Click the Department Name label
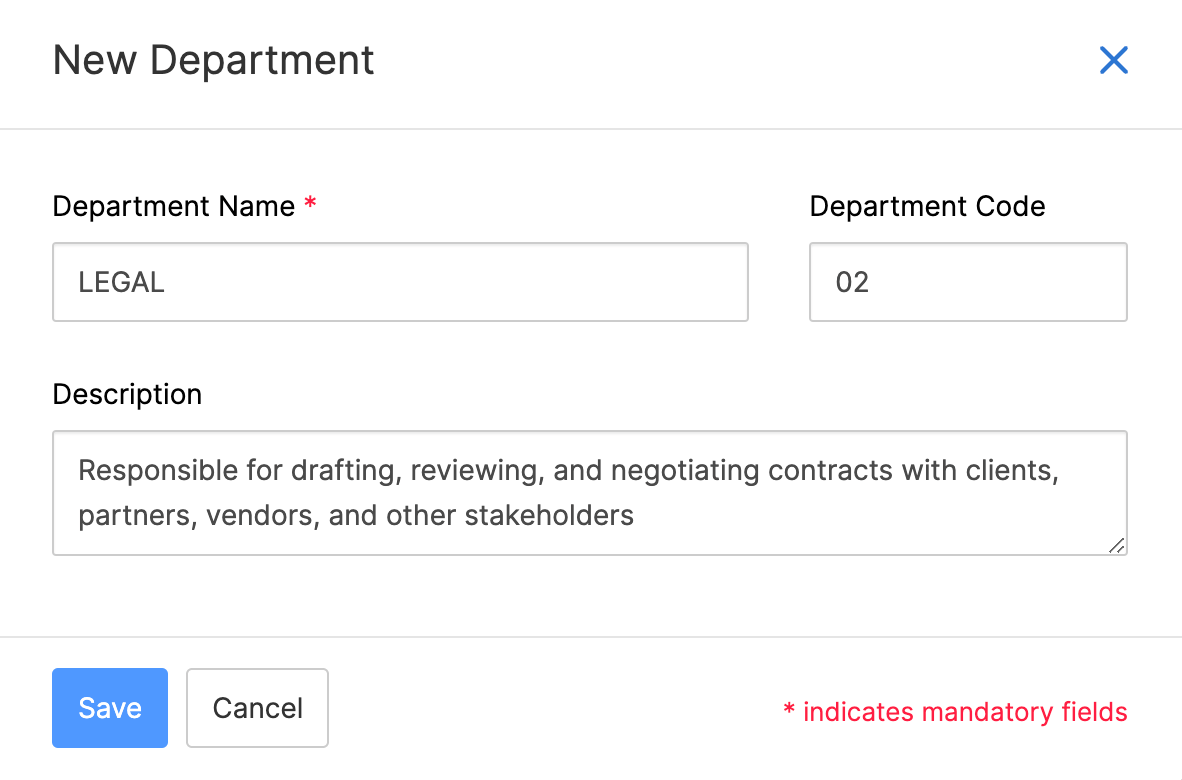Image resolution: width=1182 pixels, height=780 pixels. (x=173, y=207)
